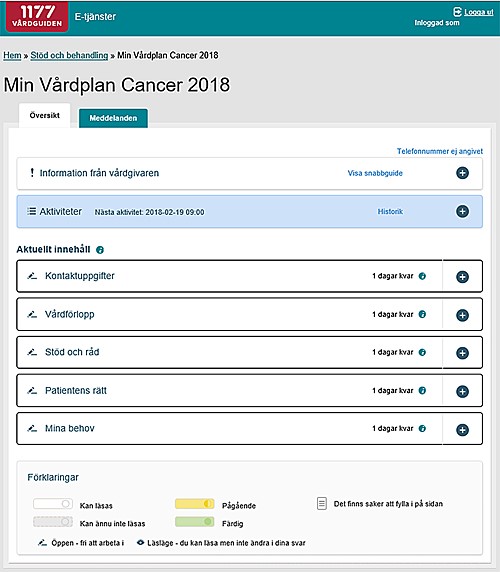Click the Kan läsas toggle in legend
The width and height of the screenshot is (500, 572).
(53, 504)
